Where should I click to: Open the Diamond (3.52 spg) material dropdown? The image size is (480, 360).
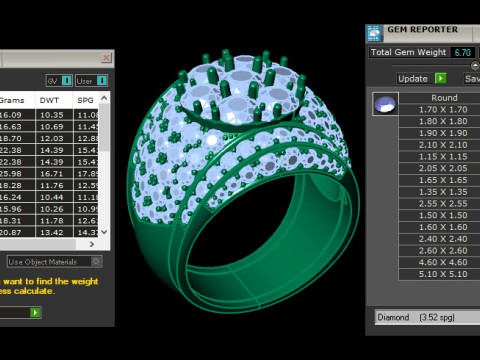point(427,317)
